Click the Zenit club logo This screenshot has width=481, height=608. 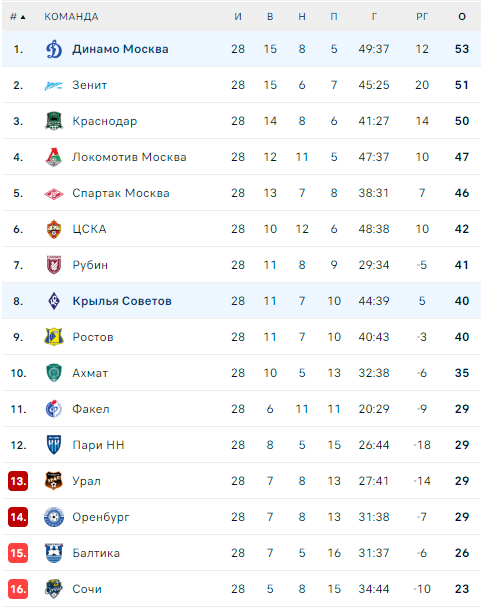[54, 85]
